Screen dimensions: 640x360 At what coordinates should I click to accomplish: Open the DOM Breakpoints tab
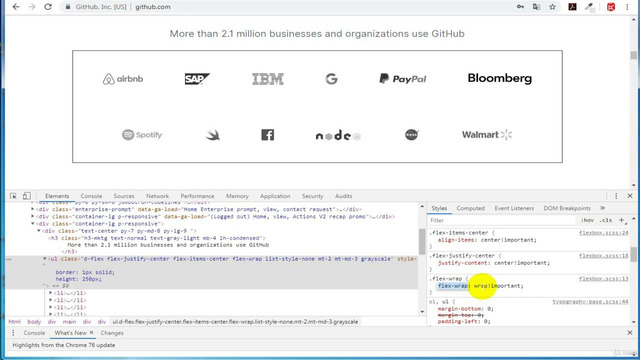pos(567,208)
